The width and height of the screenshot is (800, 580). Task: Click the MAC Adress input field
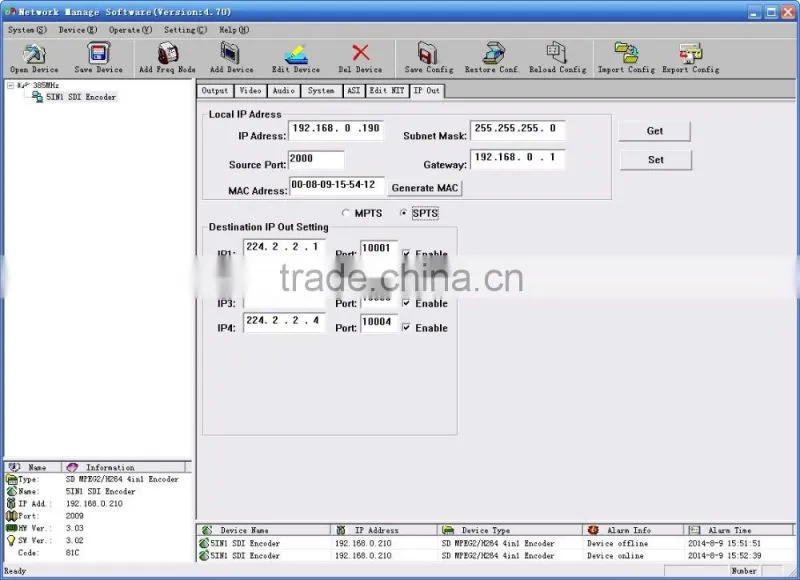[337, 185]
